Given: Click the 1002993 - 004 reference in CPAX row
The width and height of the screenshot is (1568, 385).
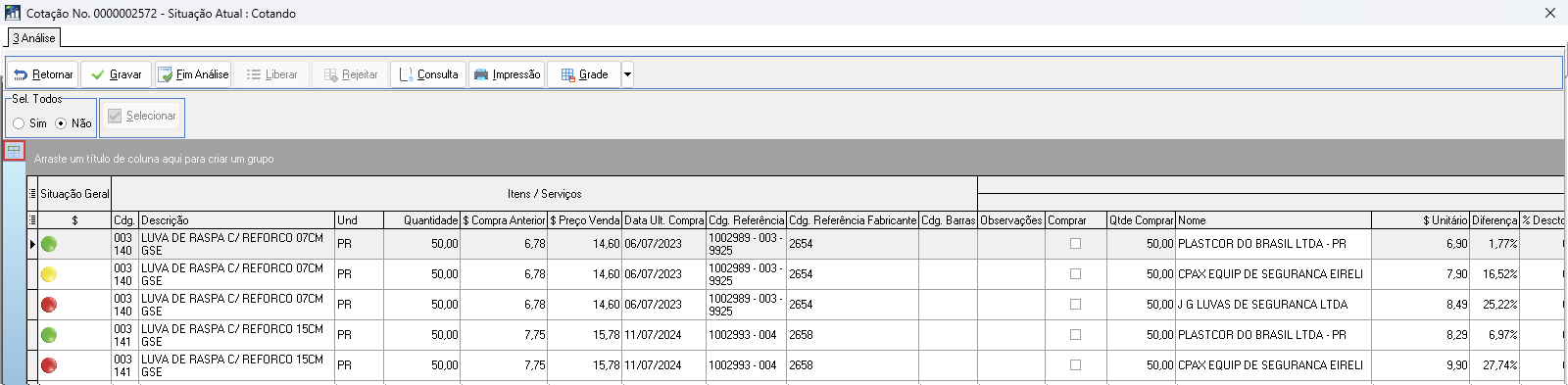Looking at the screenshot, I should click(x=746, y=365).
